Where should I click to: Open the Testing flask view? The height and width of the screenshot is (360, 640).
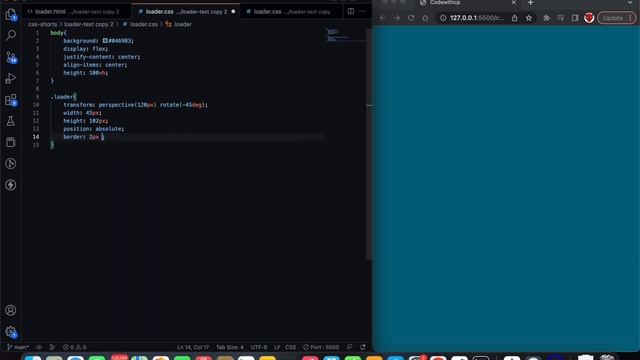[11, 121]
